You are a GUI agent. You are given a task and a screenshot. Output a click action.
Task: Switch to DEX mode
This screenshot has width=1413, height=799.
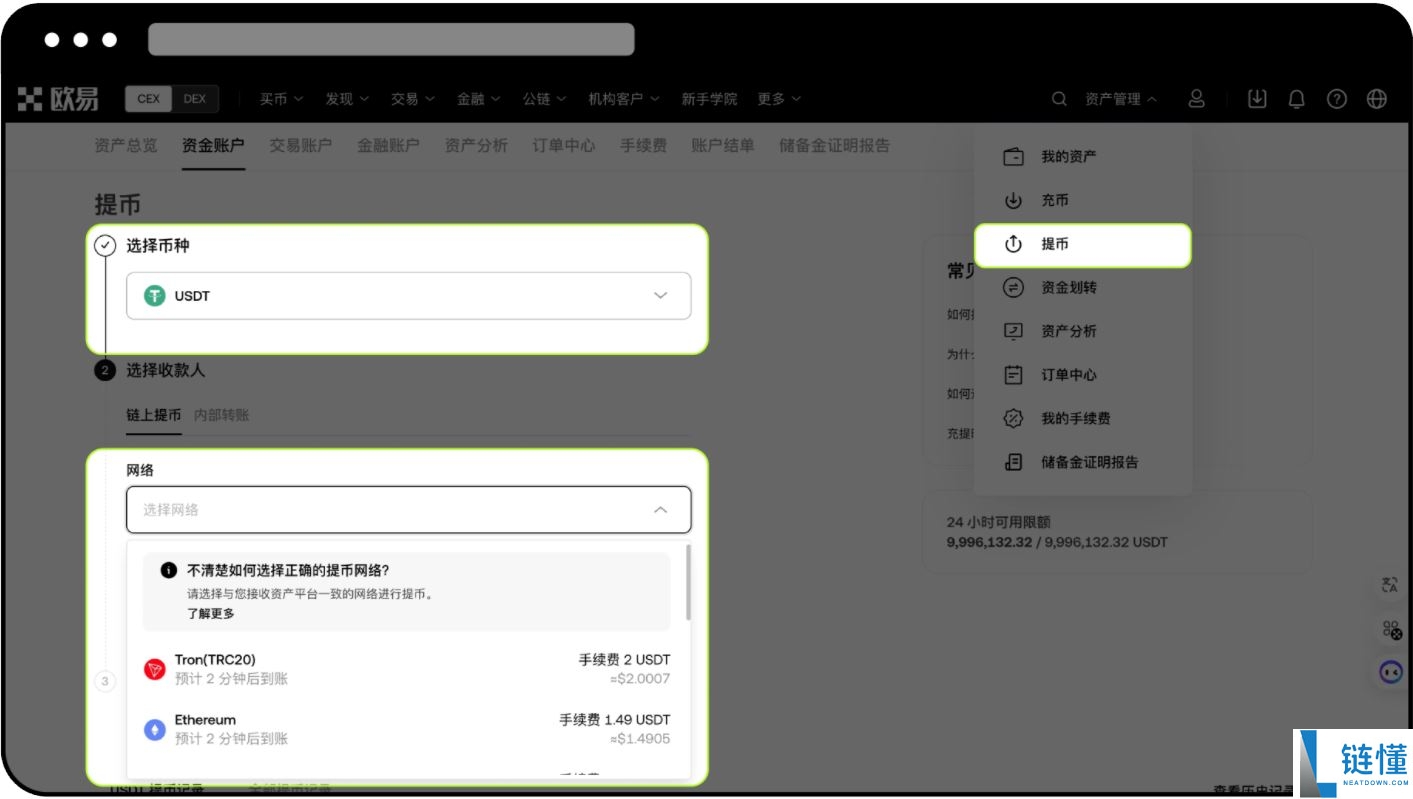pos(195,99)
